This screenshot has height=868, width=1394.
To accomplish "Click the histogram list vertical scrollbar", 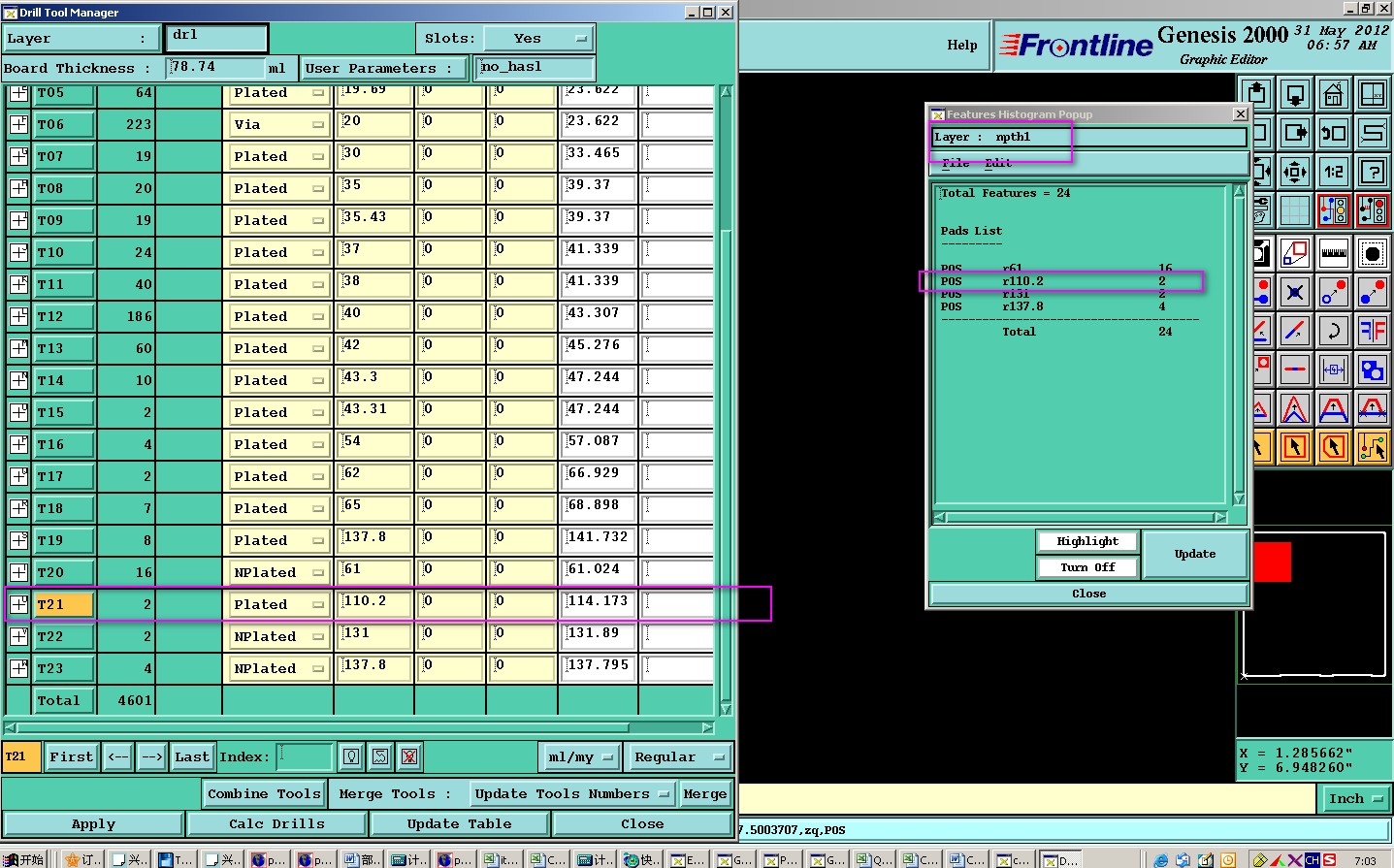I will 1239,344.
